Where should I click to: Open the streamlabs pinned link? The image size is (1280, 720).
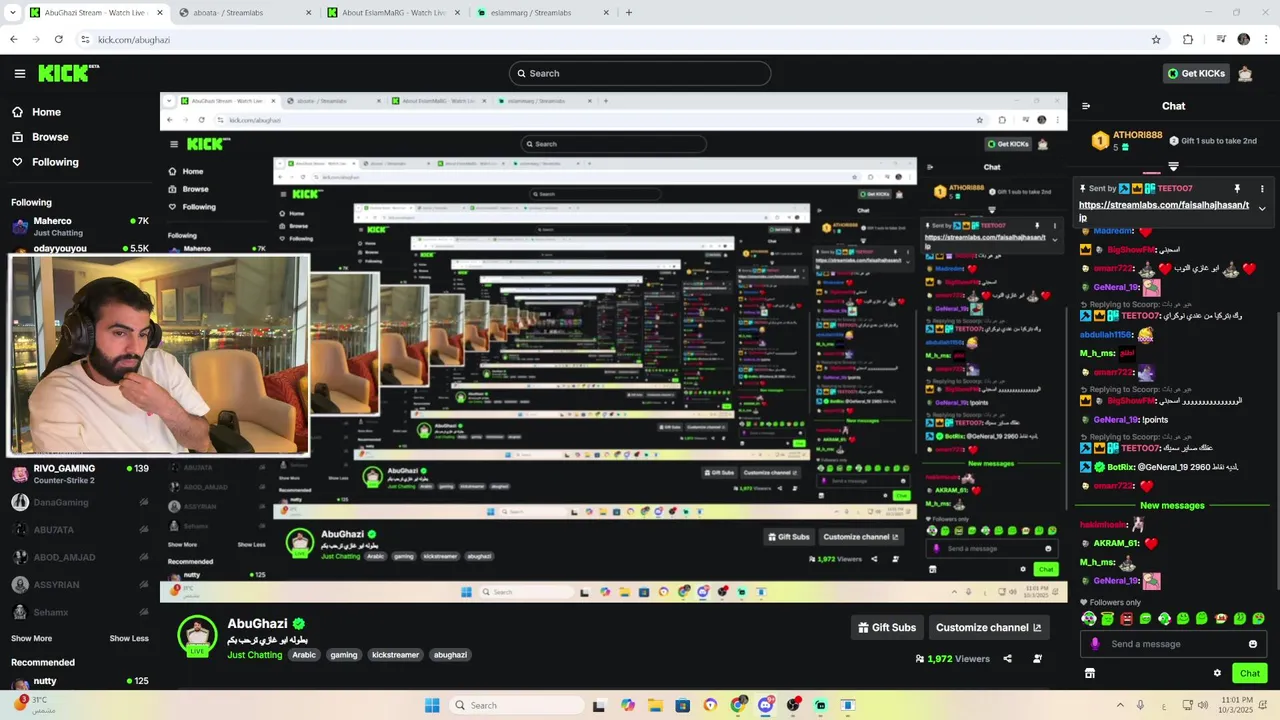(x=1164, y=211)
